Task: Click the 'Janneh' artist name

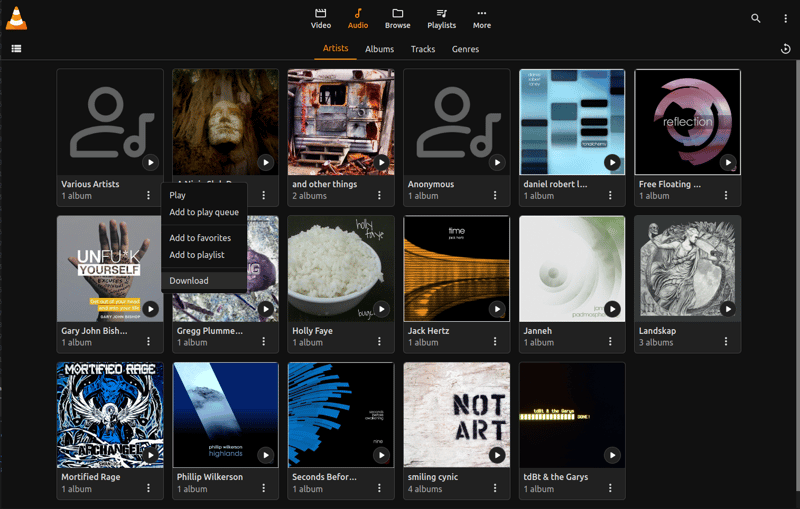Action: coord(537,330)
